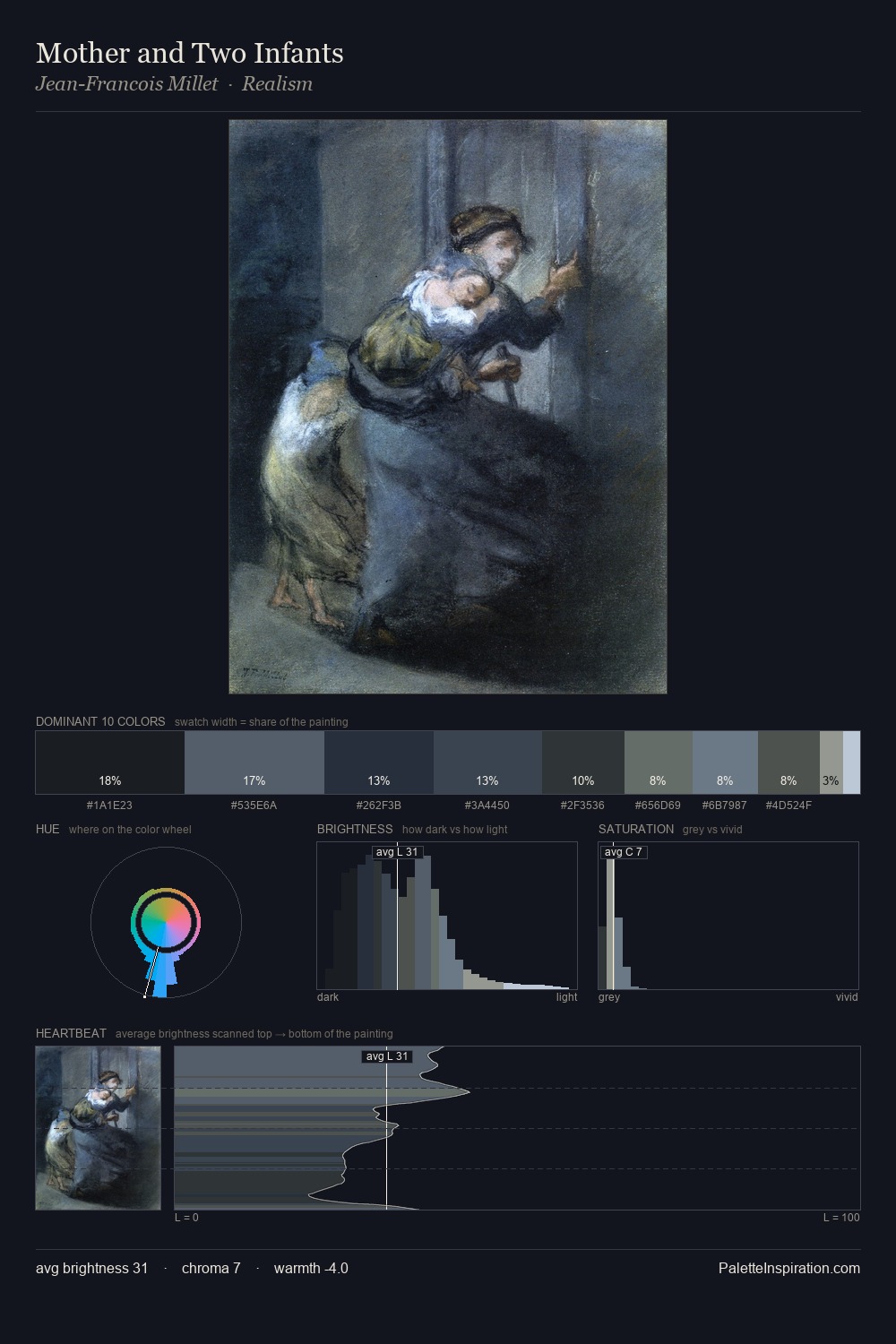The image size is (896, 1344).
Task: Click the 'L = 100' axis label
Action: (x=841, y=1217)
